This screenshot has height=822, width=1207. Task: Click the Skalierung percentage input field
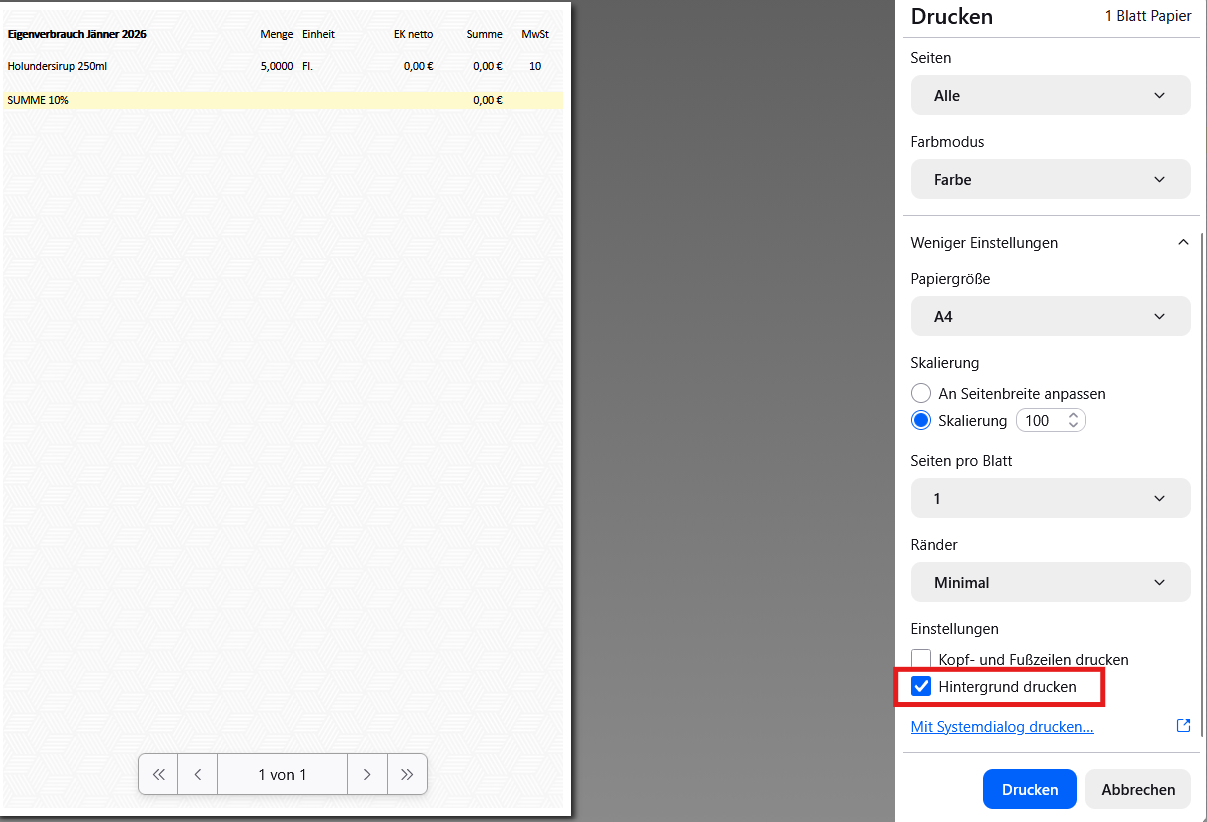click(1040, 421)
